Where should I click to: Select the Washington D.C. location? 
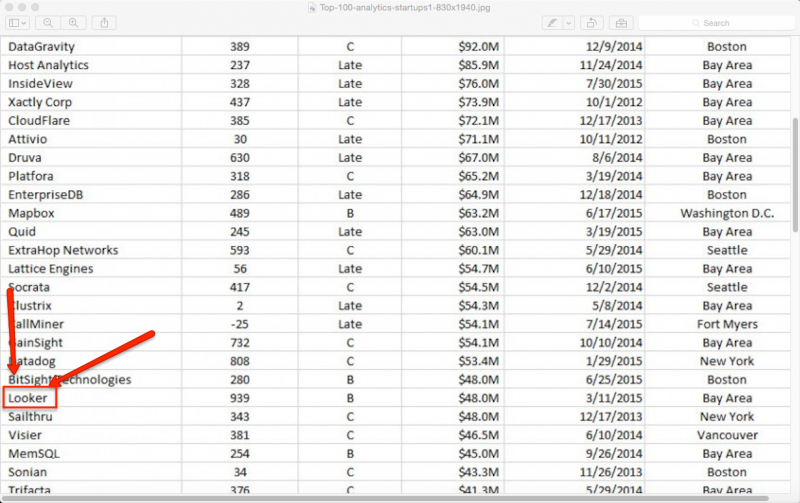(727, 213)
